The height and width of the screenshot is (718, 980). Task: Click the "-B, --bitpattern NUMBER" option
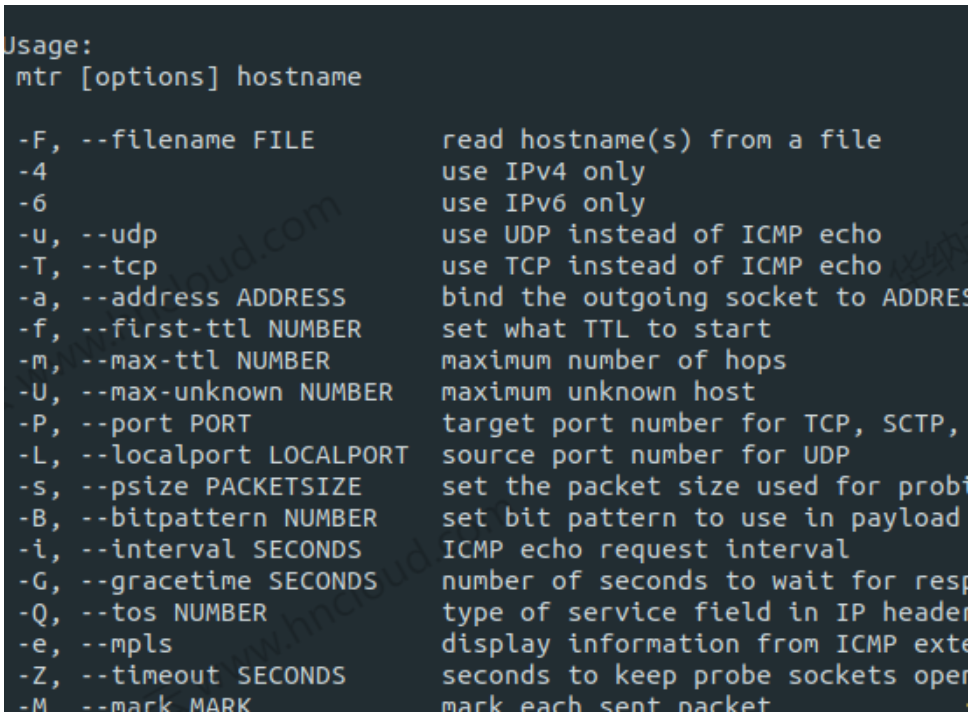coord(196,518)
